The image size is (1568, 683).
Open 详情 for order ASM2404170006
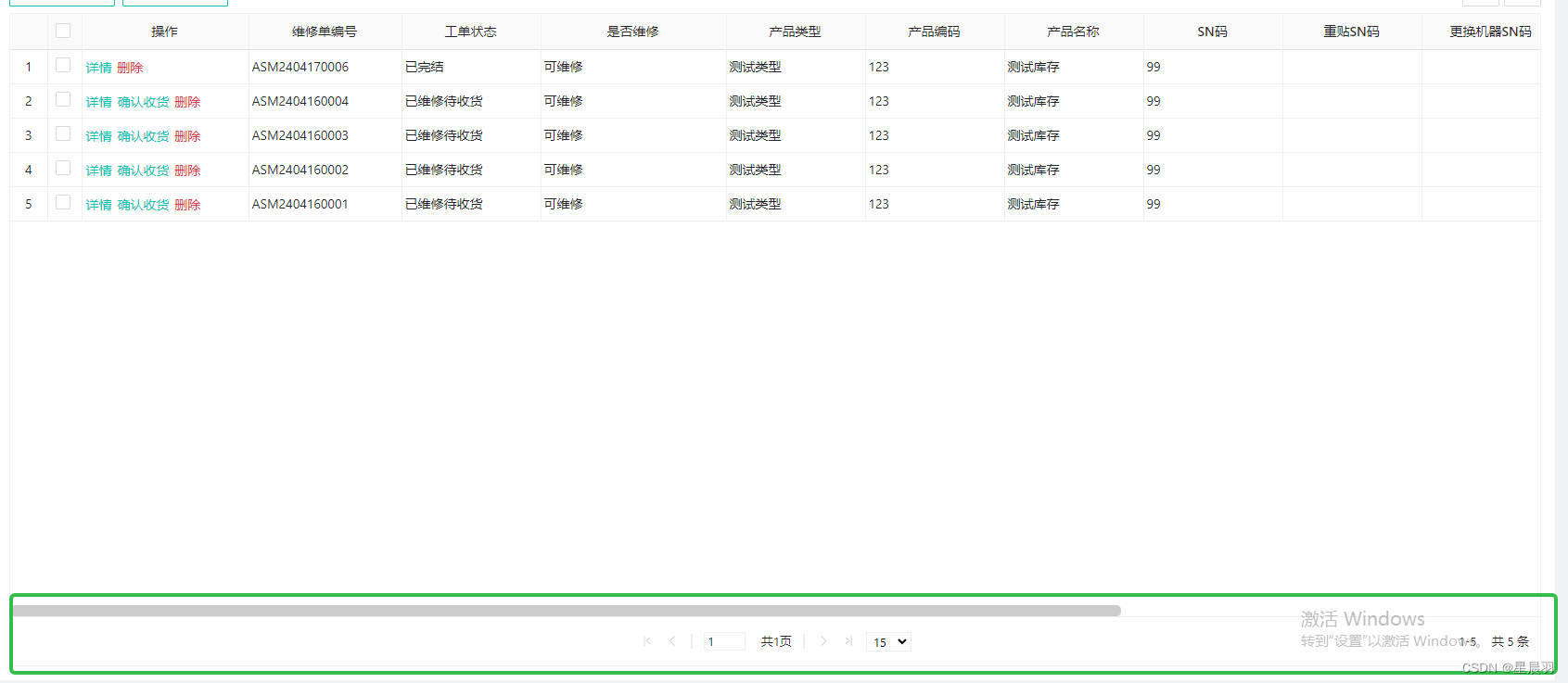[98, 68]
